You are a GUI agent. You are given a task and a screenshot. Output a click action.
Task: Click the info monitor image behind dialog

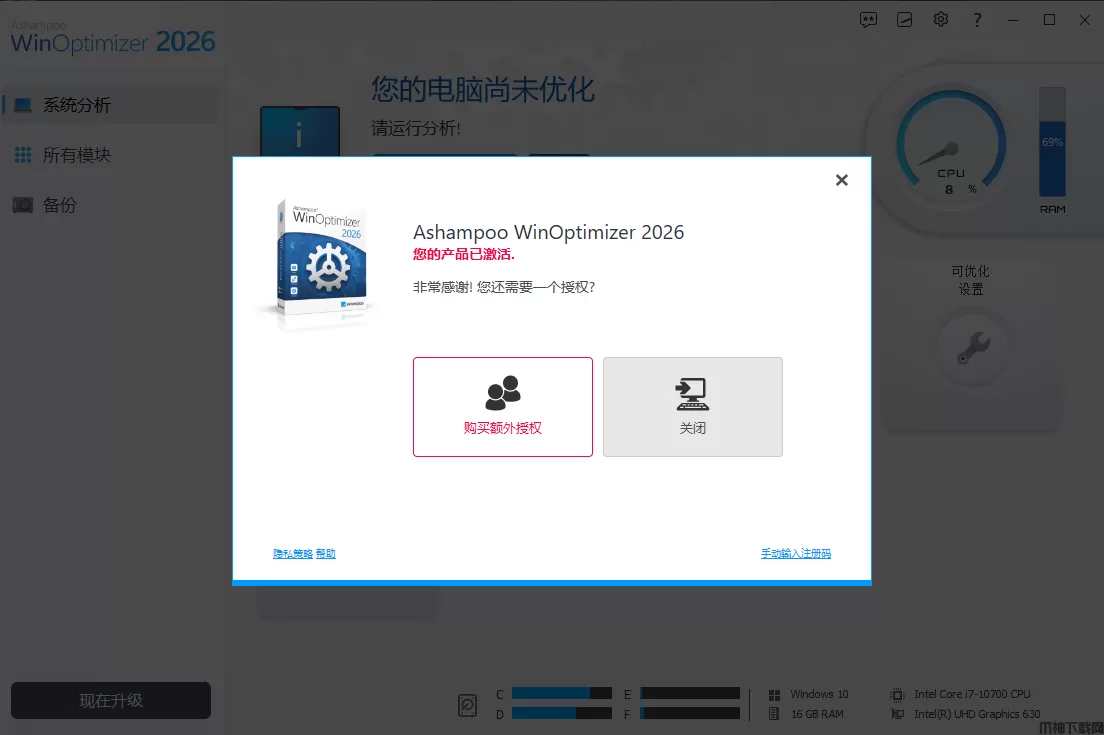click(300, 132)
